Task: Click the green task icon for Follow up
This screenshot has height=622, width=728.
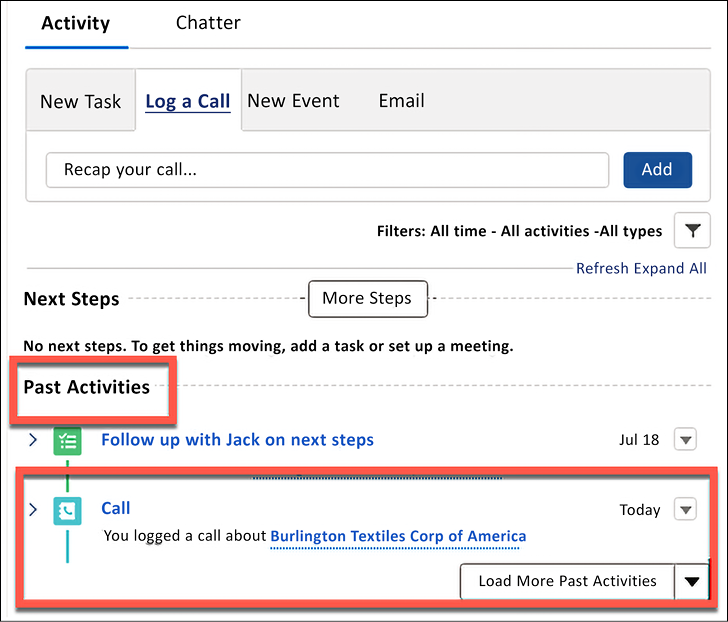Action: pyautogui.click(x=67, y=441)
